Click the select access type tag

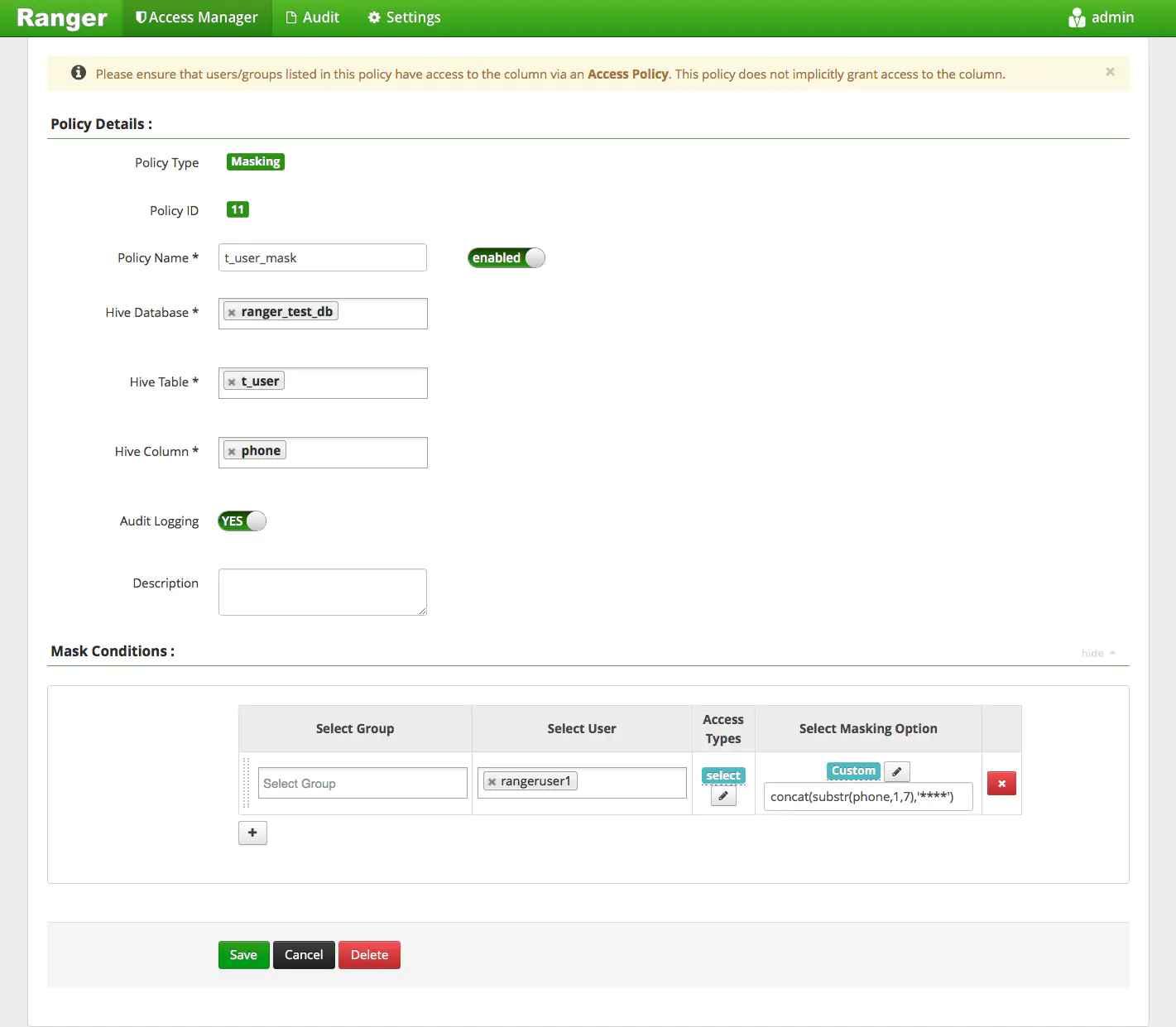pyautogui.click(x=723, y=775)
